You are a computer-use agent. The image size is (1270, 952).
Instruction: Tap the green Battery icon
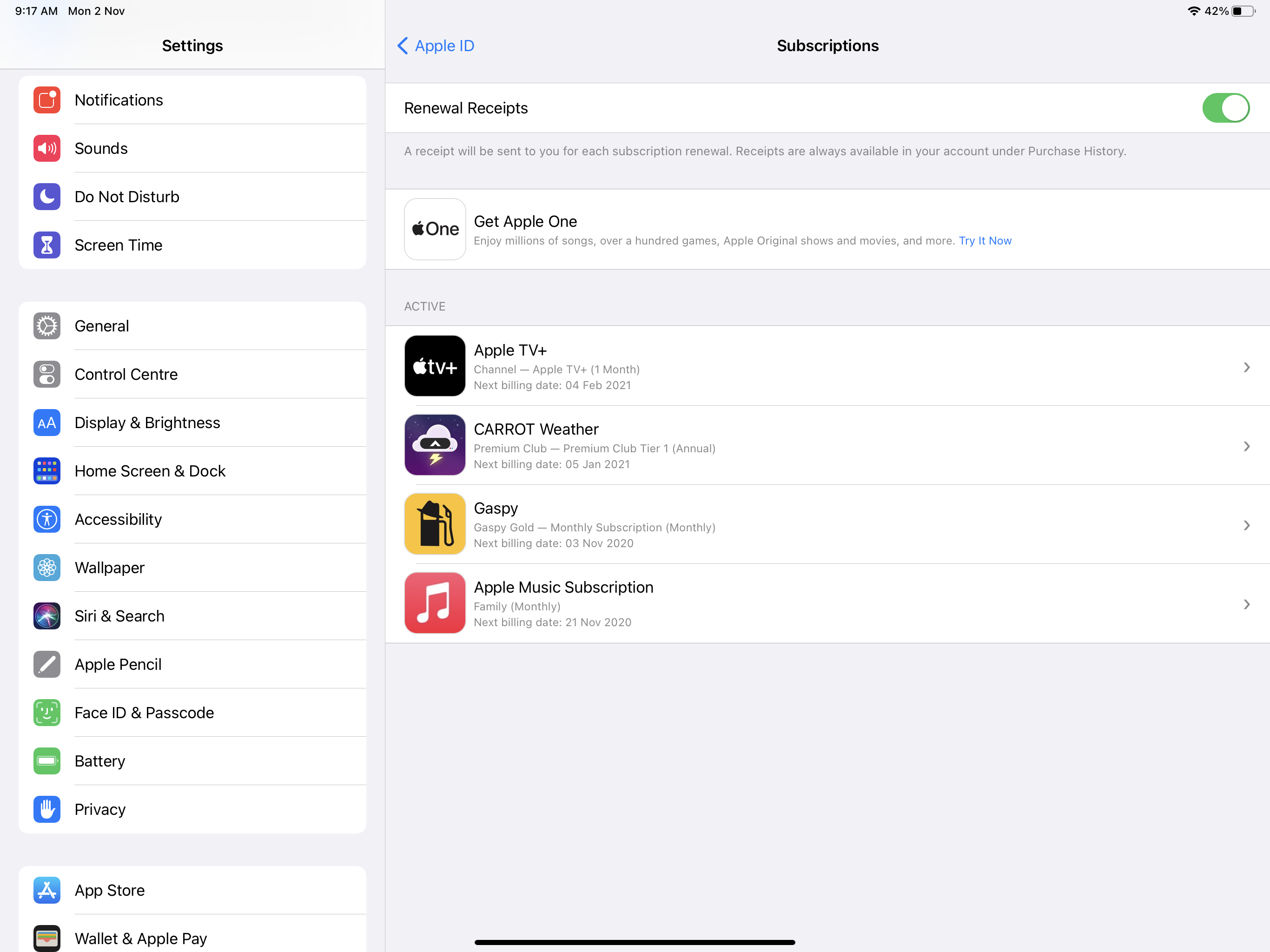pos(47,761)
